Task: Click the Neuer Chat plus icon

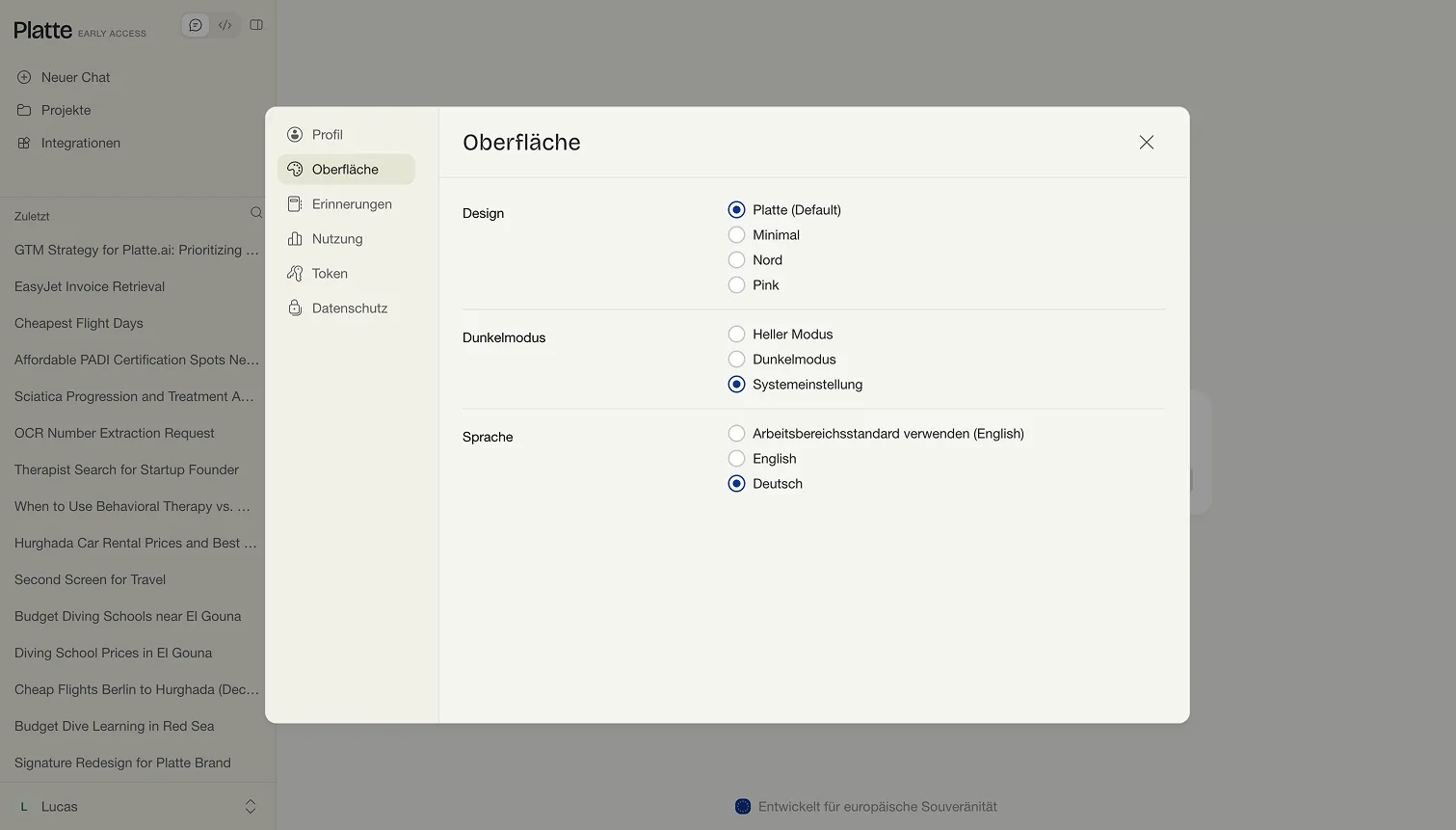Action: (24, 77)
